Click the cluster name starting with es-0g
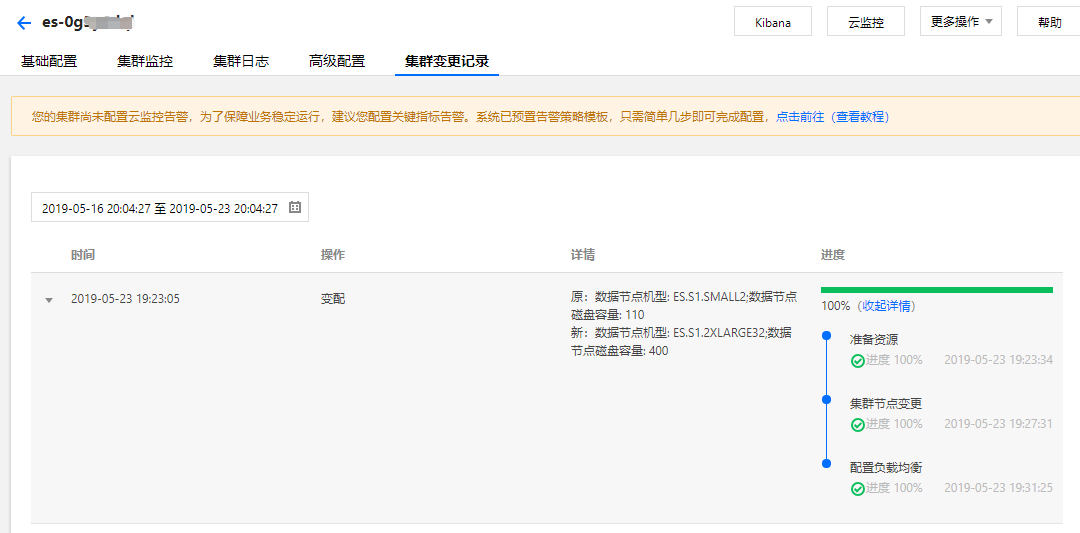 click(87, 23)
